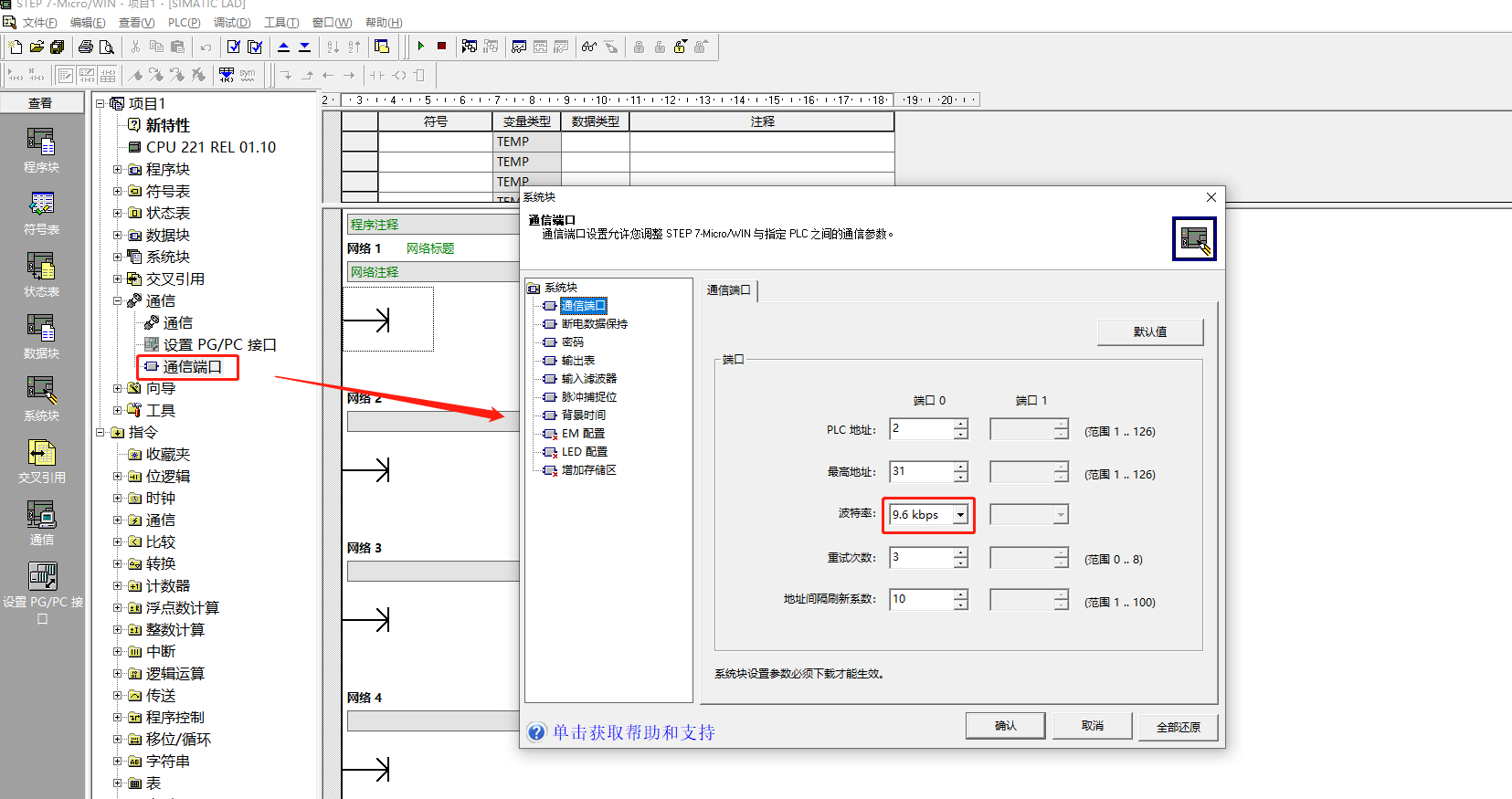Click the 默认值 button
The width and height of the screenshot is (1512, 799).
(1149, 331)
